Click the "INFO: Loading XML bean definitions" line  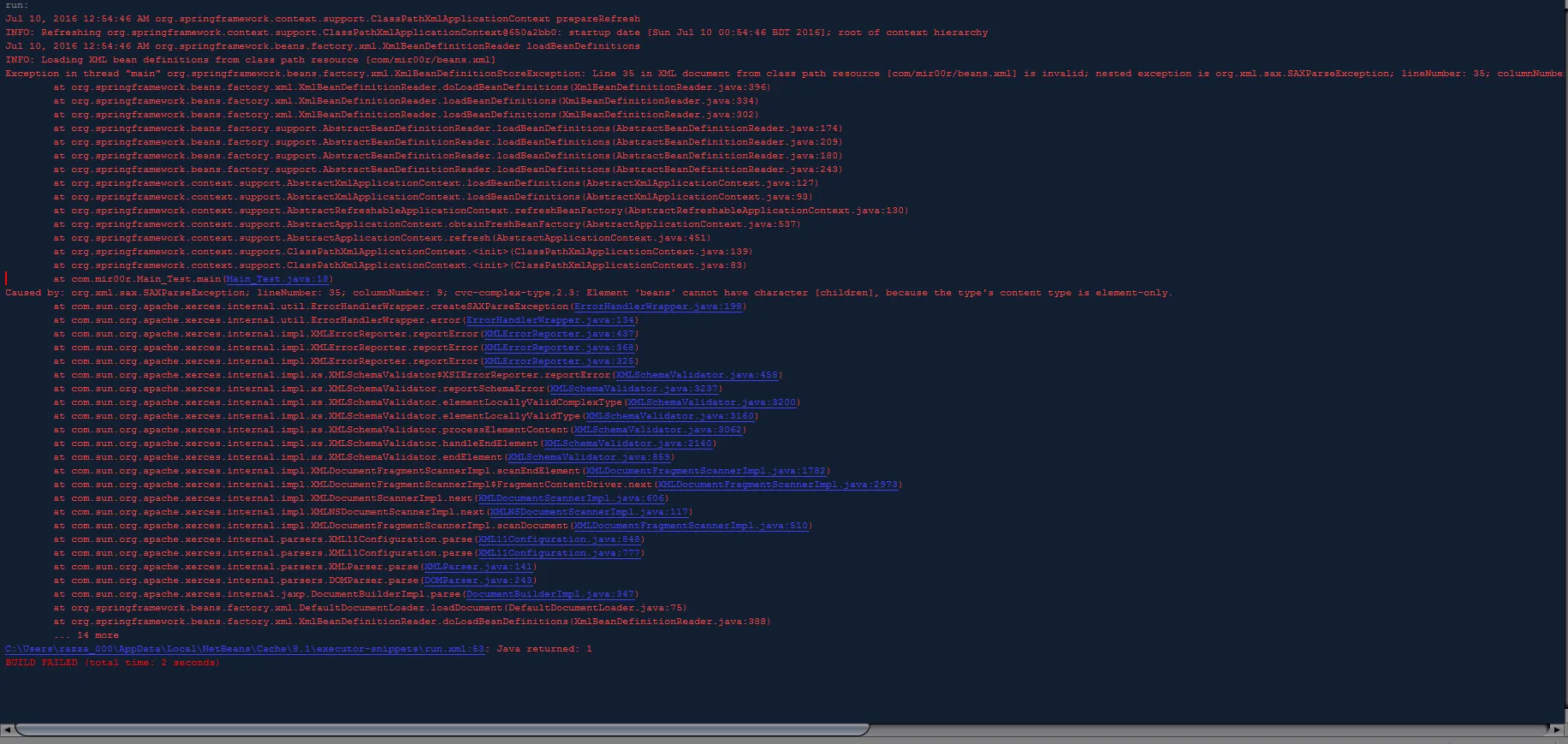click(251, 60)
